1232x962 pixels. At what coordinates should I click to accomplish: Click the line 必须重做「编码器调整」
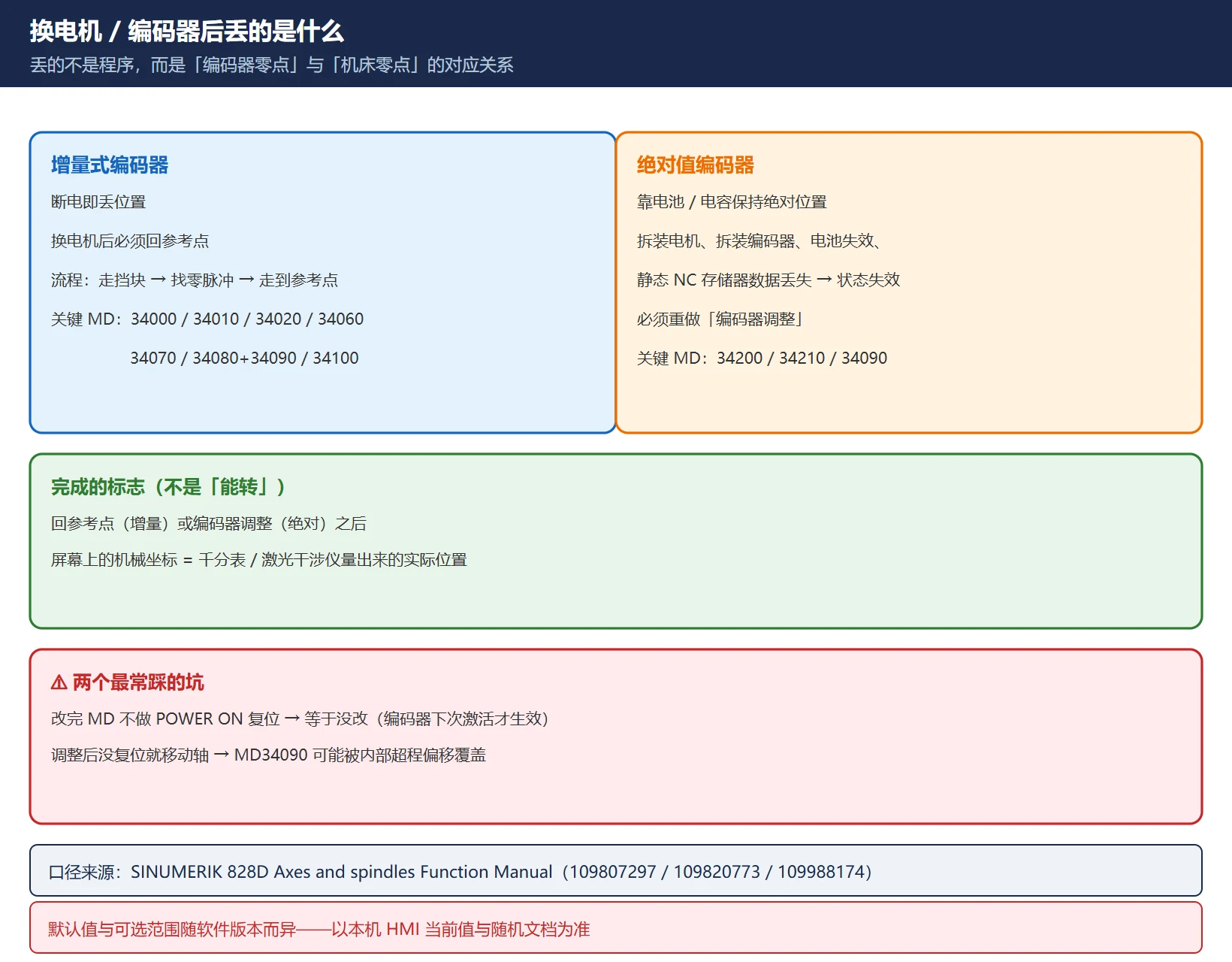tap(722, 319)
